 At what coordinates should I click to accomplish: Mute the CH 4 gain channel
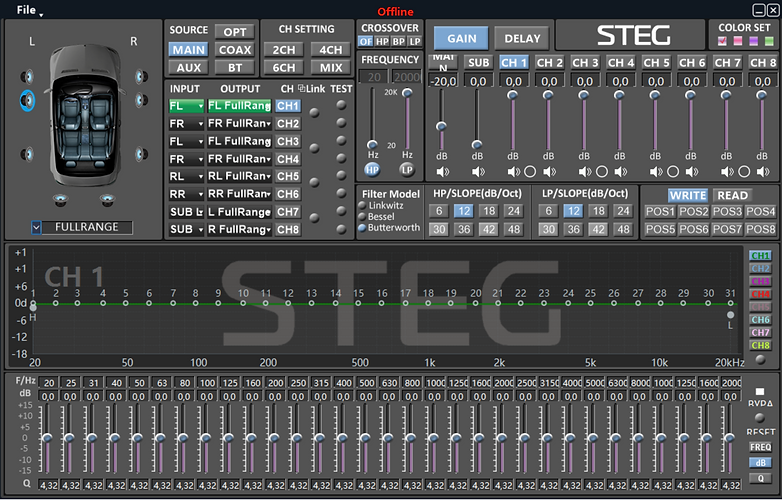(x=620, y=172)
